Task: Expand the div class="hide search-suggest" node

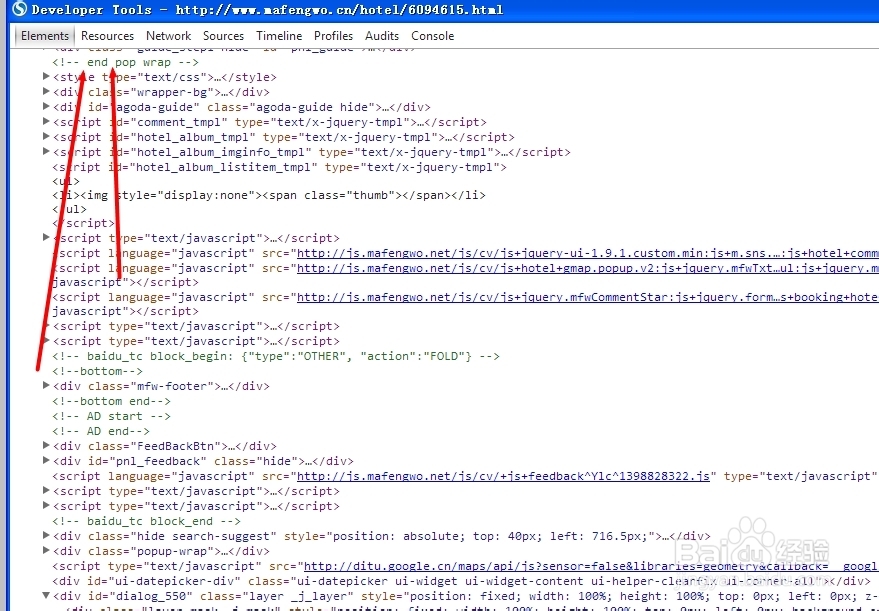Action: [47, 536]
